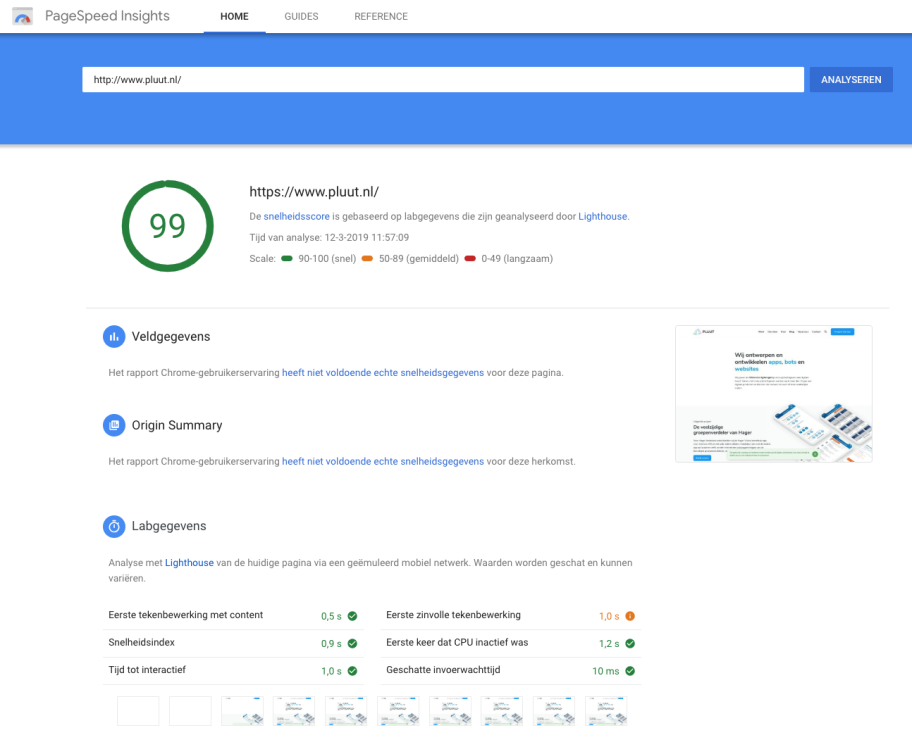Image resolution: width=912 pixels, height=747 pixels.
Task: Click the 99 score gauge
Action: coord(168,226)
